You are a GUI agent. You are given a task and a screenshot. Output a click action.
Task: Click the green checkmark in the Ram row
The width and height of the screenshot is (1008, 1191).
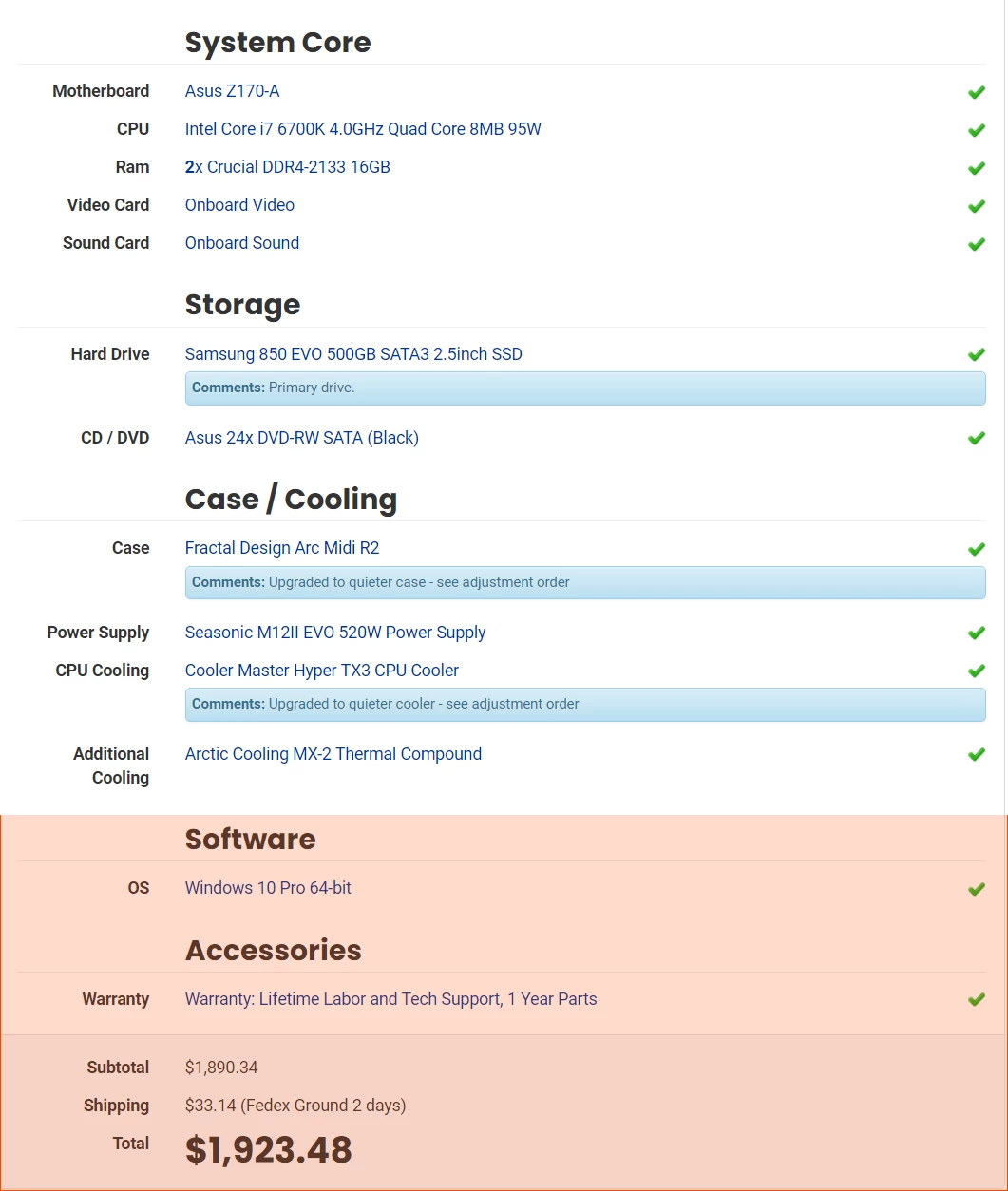click(x=976, y=168)
